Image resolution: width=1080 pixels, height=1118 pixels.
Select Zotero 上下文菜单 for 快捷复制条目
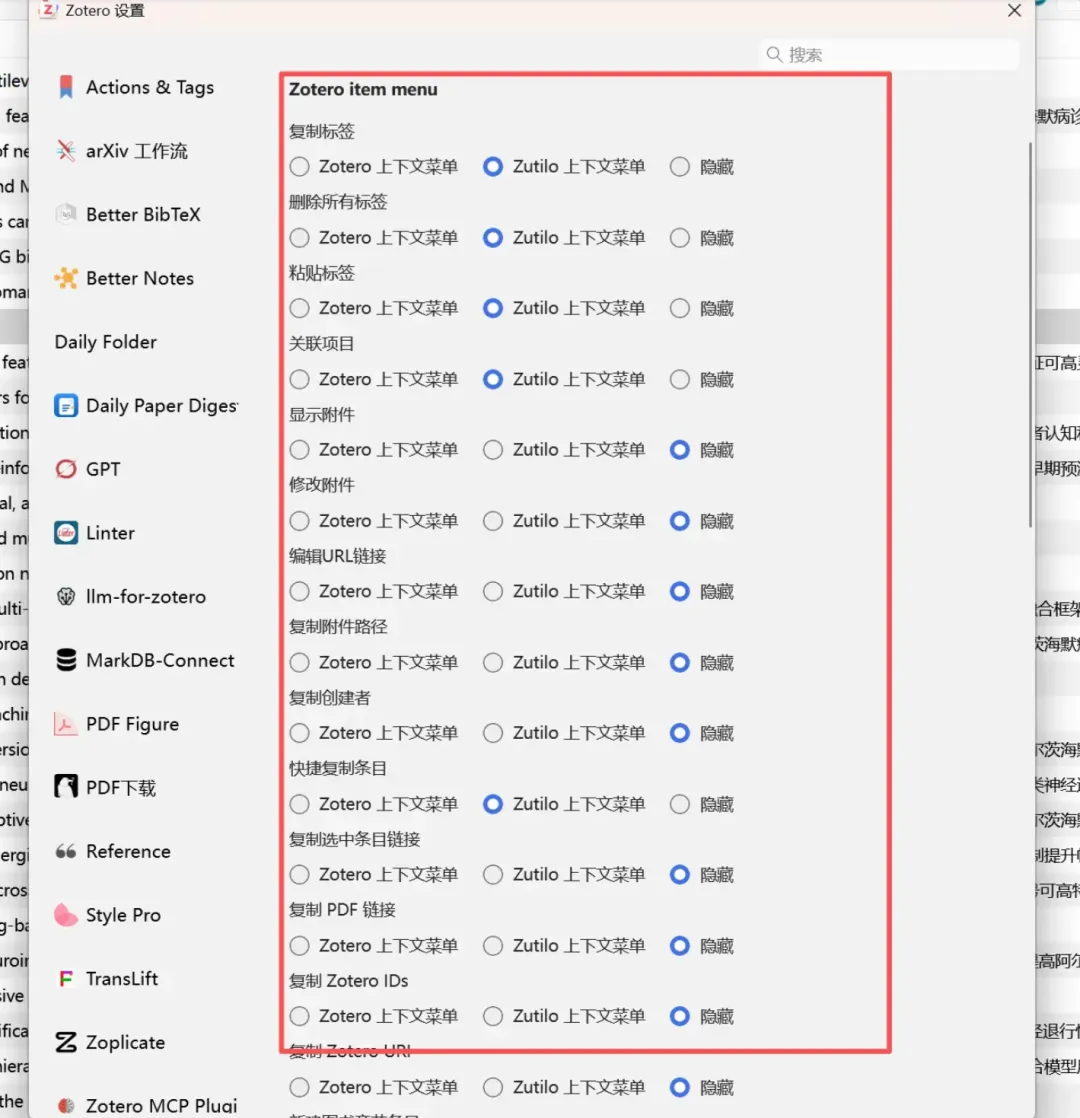click(299, 804)
